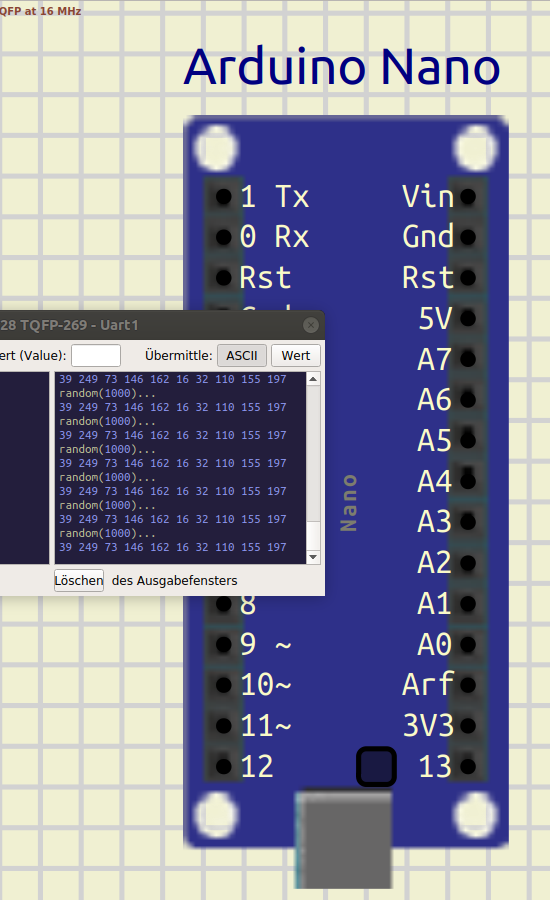The image size is (550, 900).
Task: Click the A5 pin hole
Action: pyautogui.click(x=468, y=440)
